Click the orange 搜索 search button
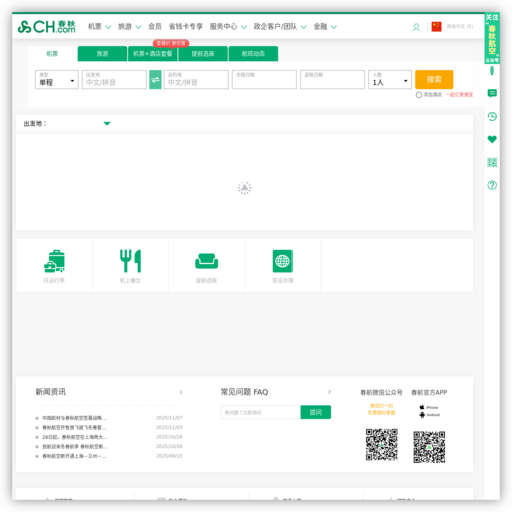 tap(434, 79)
